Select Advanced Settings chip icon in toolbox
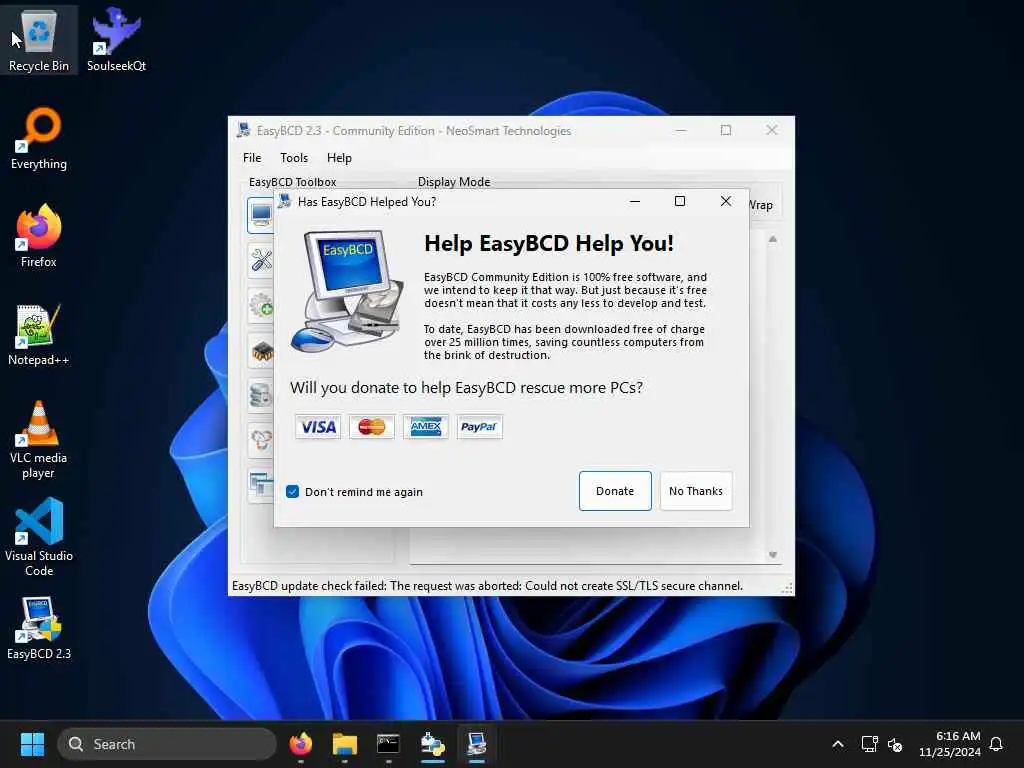The height and width of the screenshot is (768, 1024). [x=261, y=351]
